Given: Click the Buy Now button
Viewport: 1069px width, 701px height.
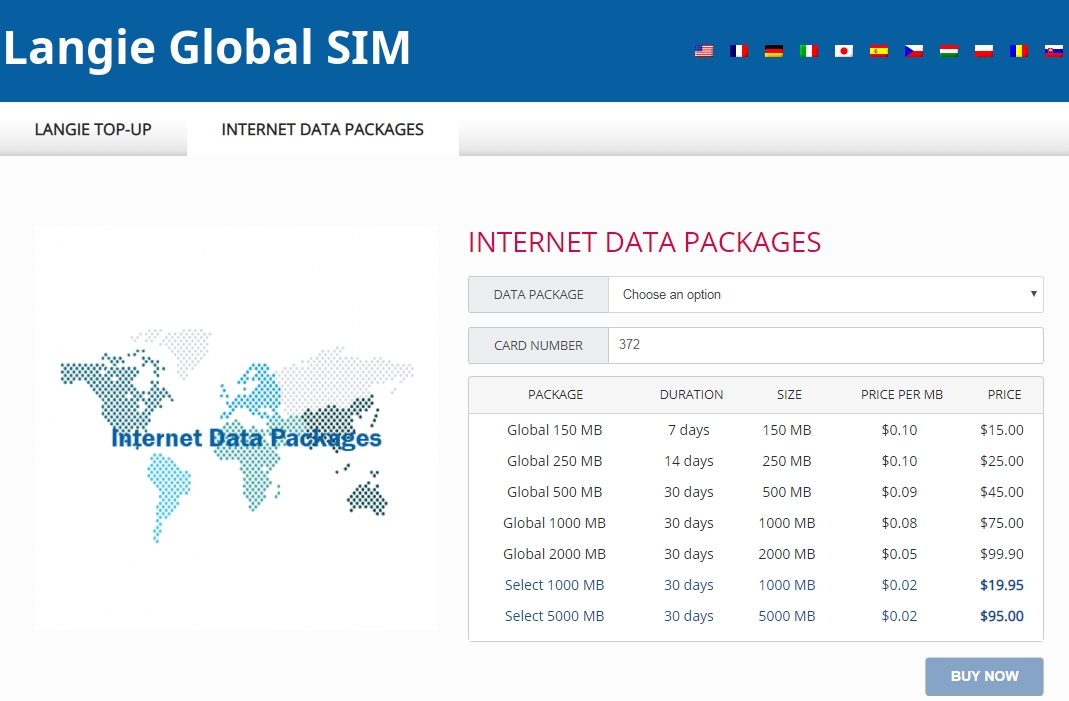Looking at the screenshot, I should tap(984, 676).
